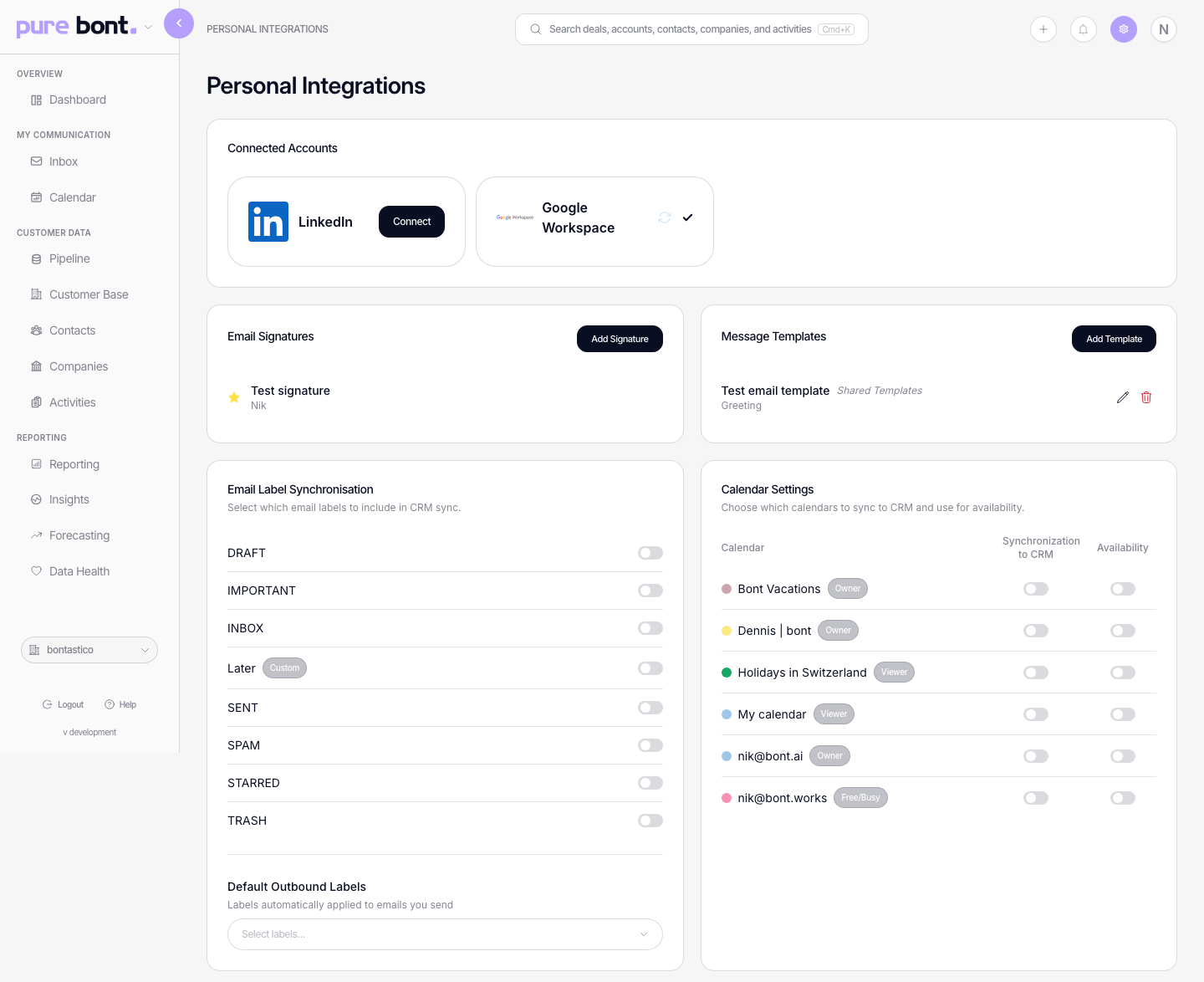The width and height of the screenshot is (1204, 982).
Task: Click Bont Vacations calendar color dot
Action: click(727, 589)
